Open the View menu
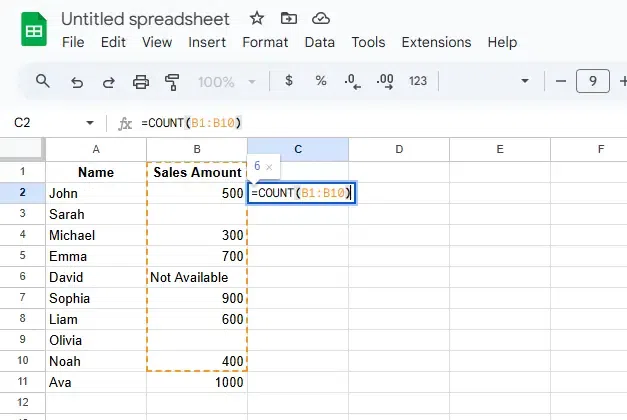The width and height of the screenshot is (627, 420). pyautogui.click(x=157, y=42)
